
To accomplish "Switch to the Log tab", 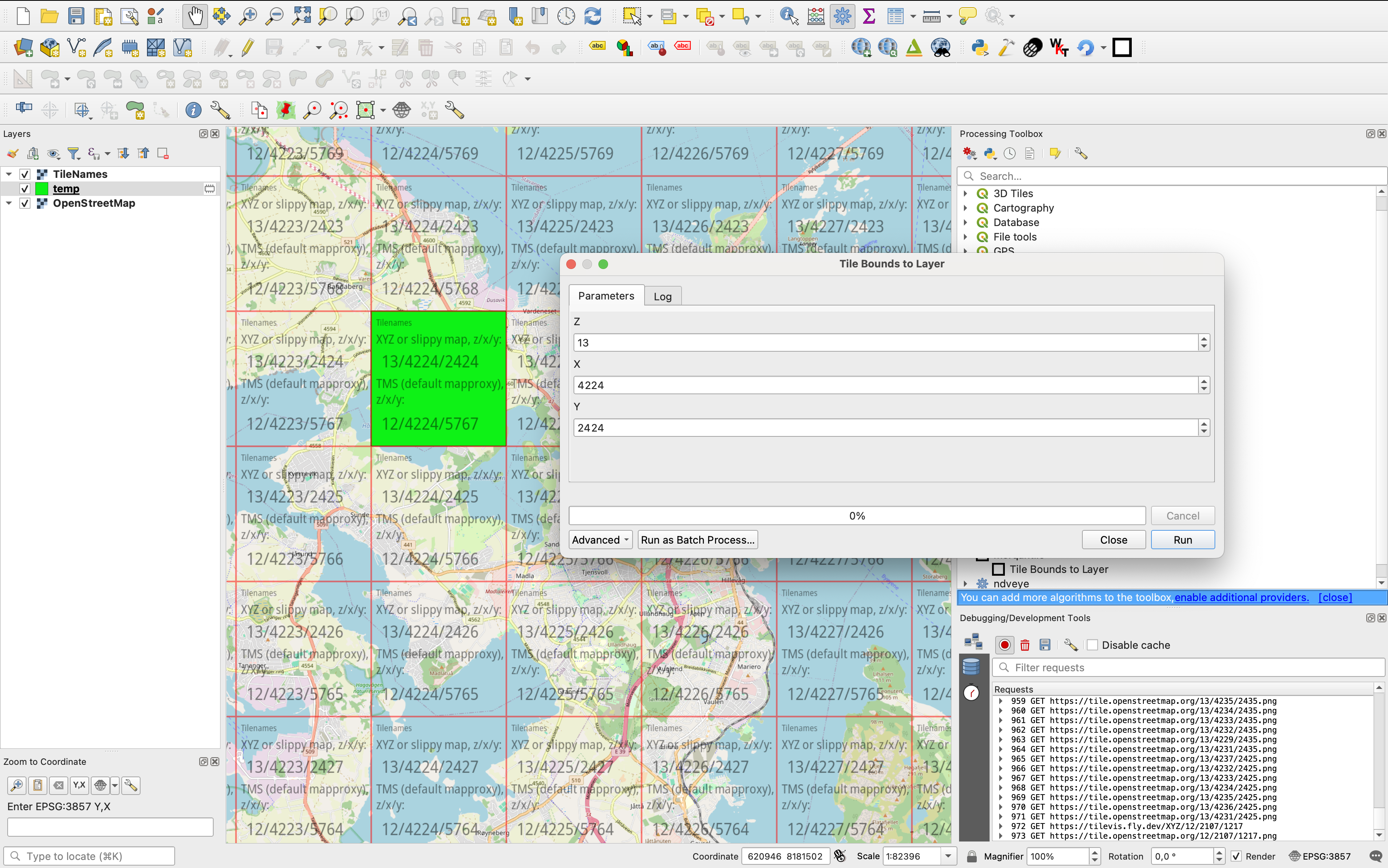I will click(x=662, y=296).
